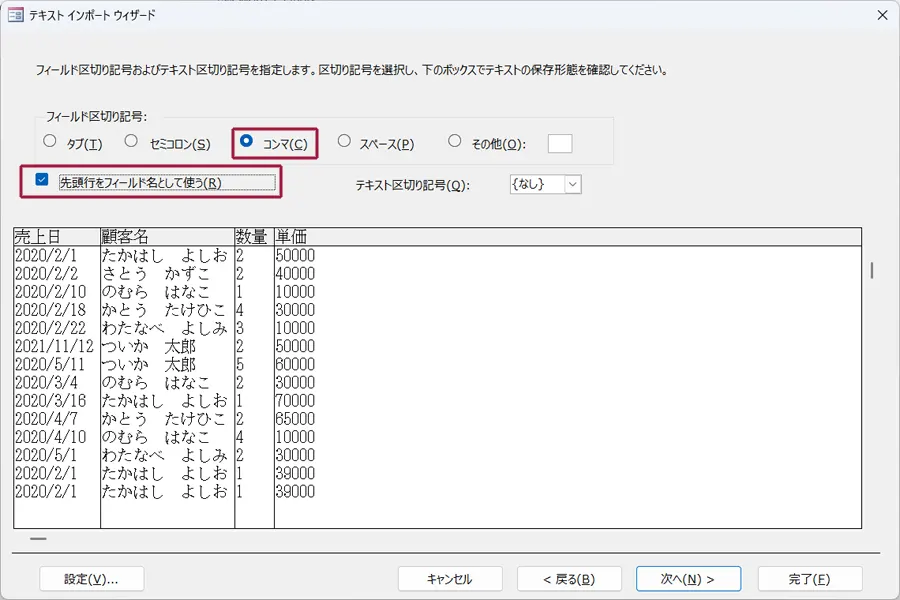Image resolution: width=900 pixels, height=600 pixels.
Task: Click the wizard icon in title bar
Action: [15, 15]
